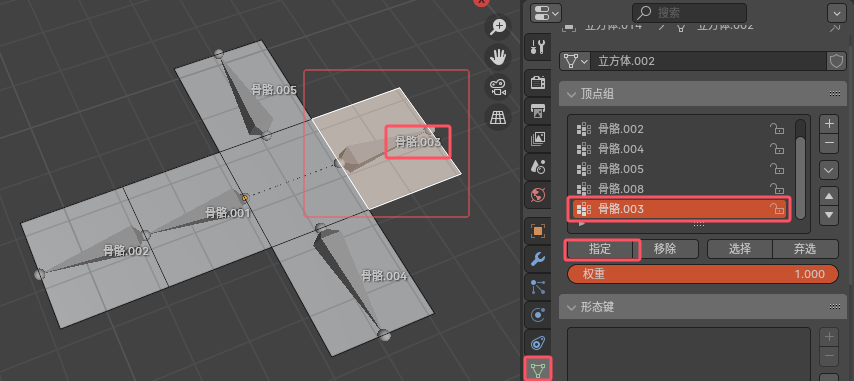Open the Tool properties tab (screwdriver and wrench)
Viewport: 854px width, 381px height.
[538, 47]
